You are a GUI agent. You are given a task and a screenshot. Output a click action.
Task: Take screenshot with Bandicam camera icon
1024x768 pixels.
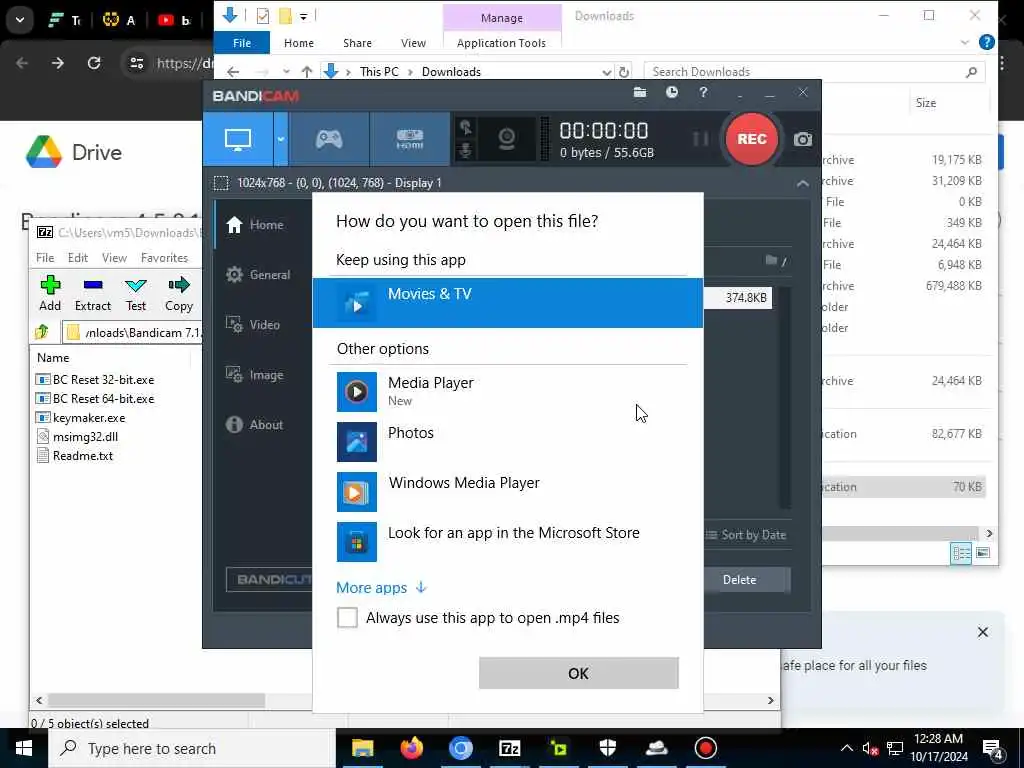(803, 139)
